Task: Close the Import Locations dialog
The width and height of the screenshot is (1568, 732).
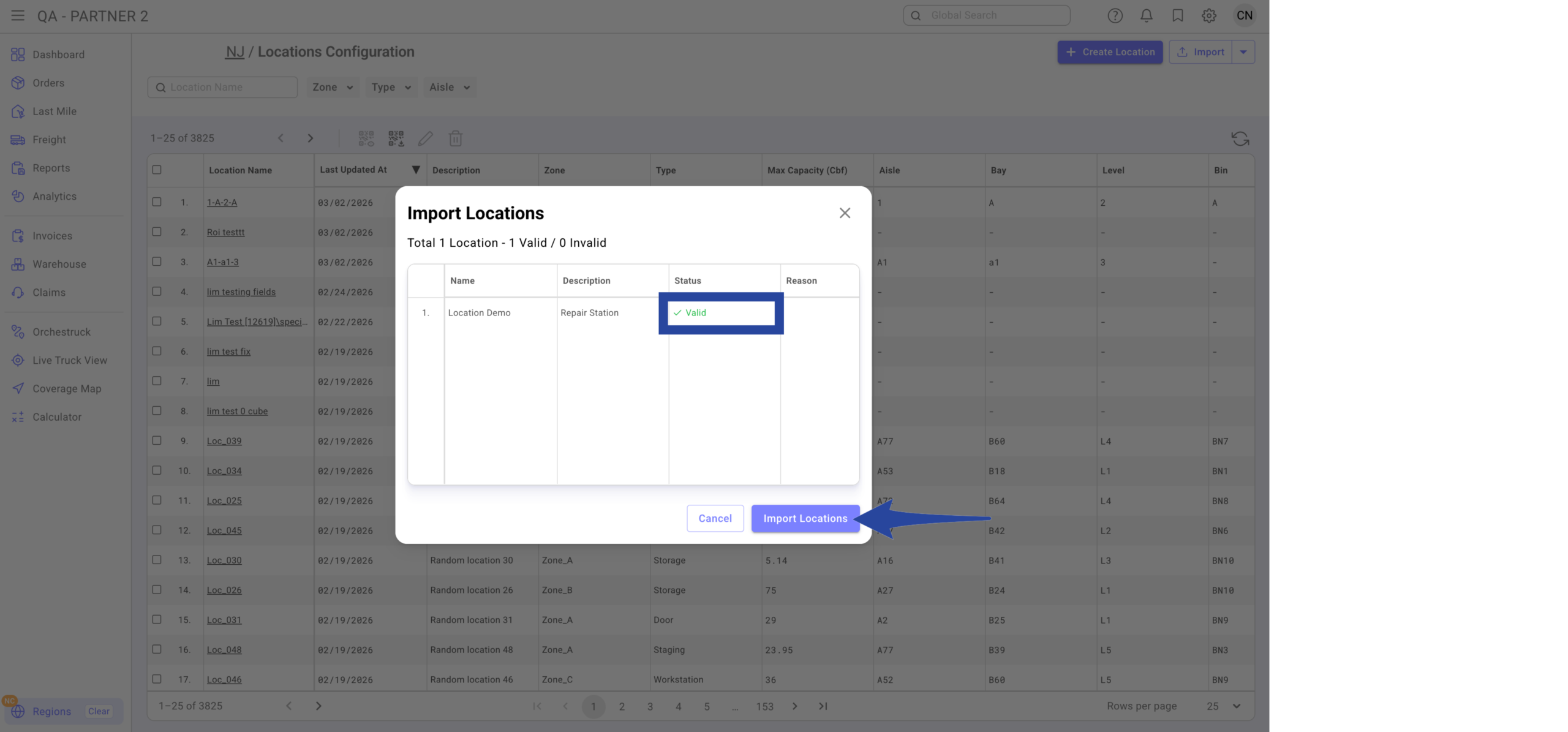Action: 845,213
